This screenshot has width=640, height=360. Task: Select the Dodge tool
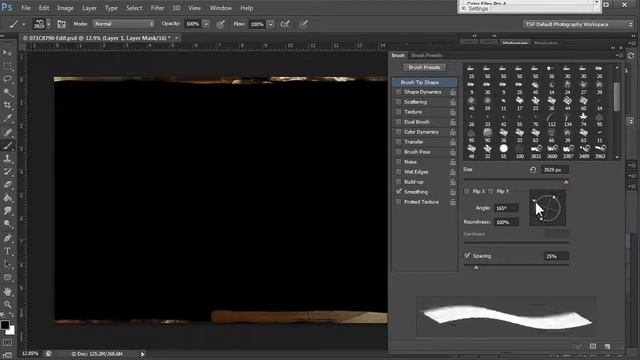(x=7, y=224)
